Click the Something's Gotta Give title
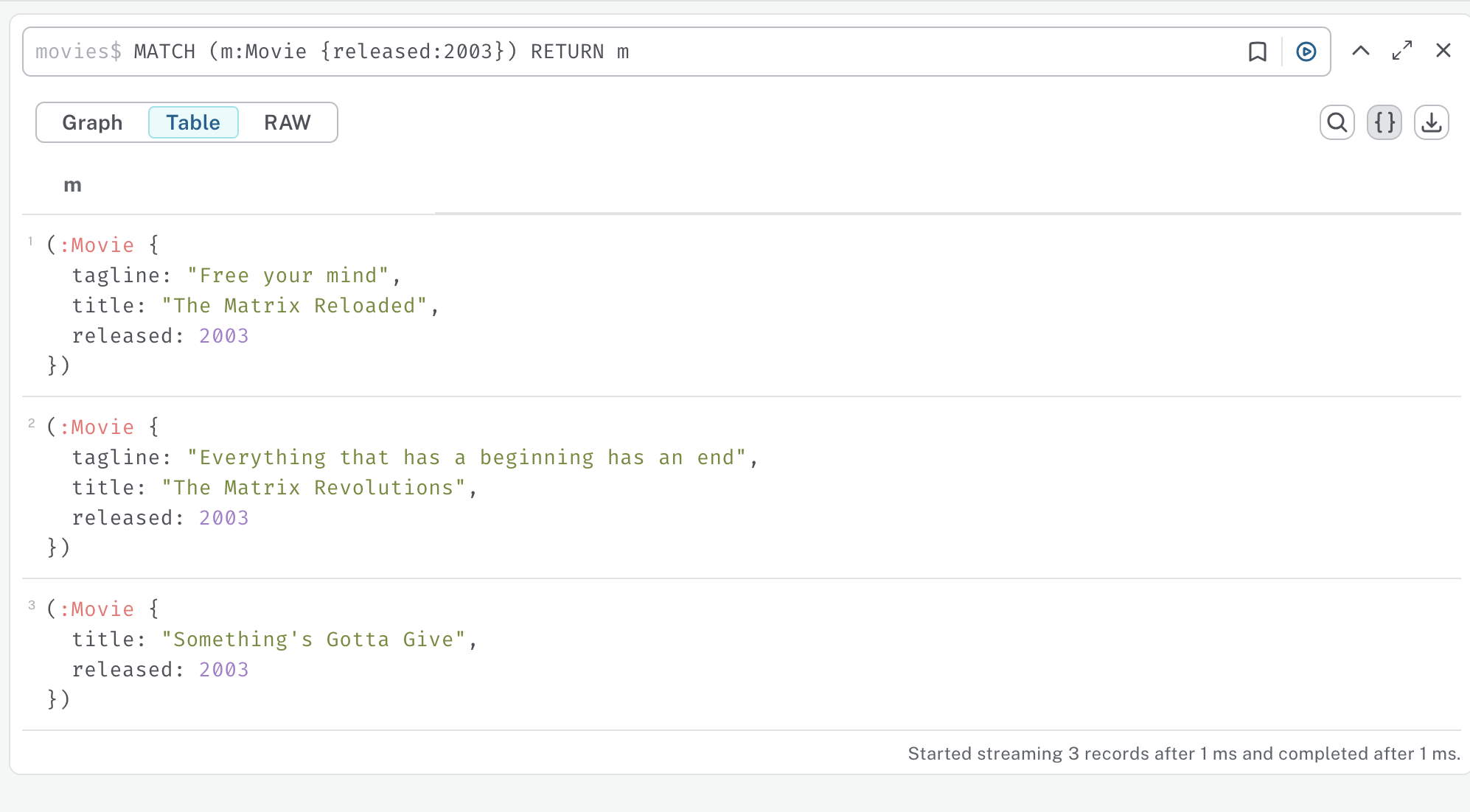Viewport: 1470px width, 812px height. [313, 640]
